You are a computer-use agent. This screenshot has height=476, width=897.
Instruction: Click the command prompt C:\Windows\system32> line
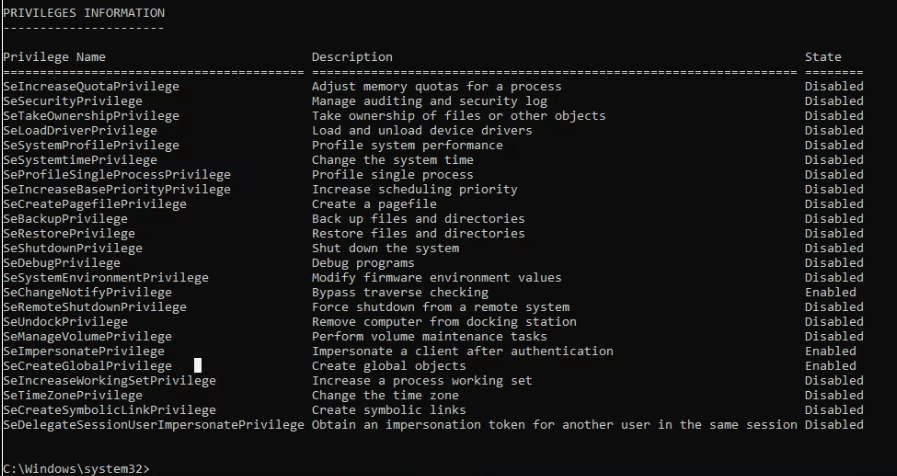coord(76,469)
